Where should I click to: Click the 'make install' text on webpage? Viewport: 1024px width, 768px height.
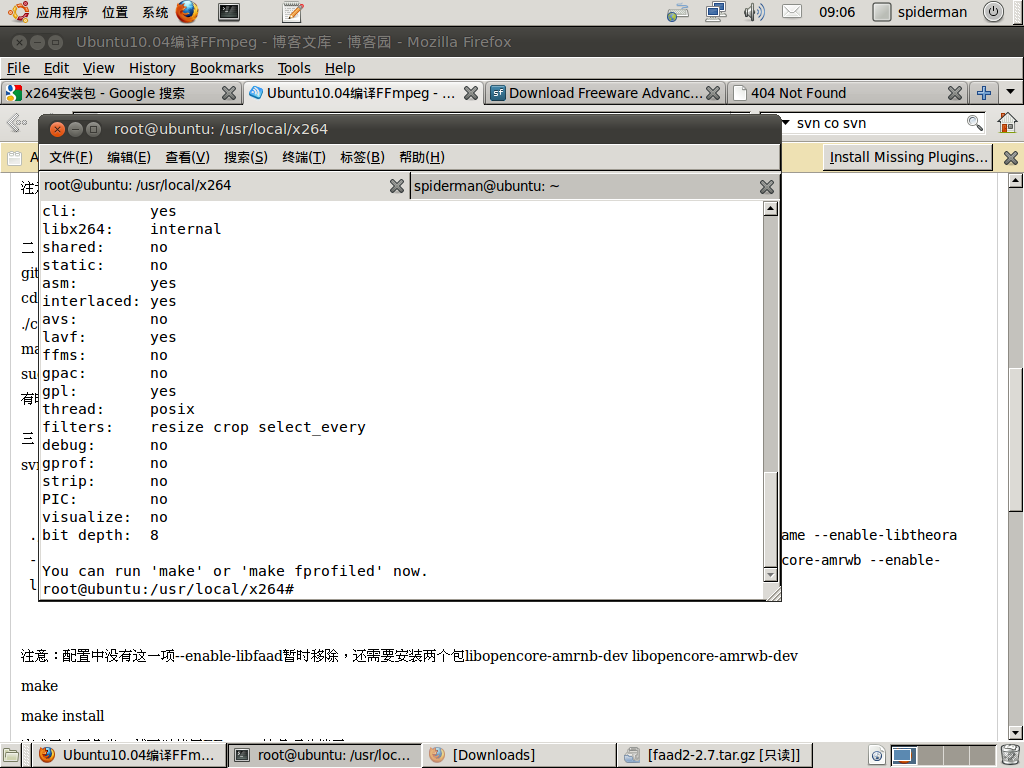coord(63,716)
